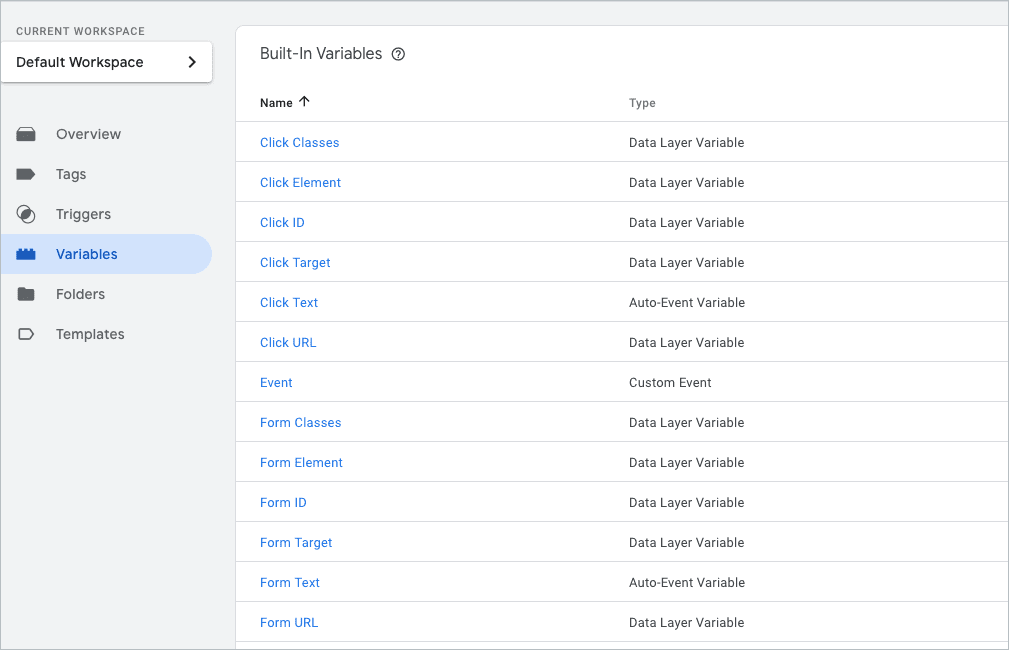The height and width of the screenshot is (650, 1009).
Task: Open the Form Target variable
Action: coord(296,543)
